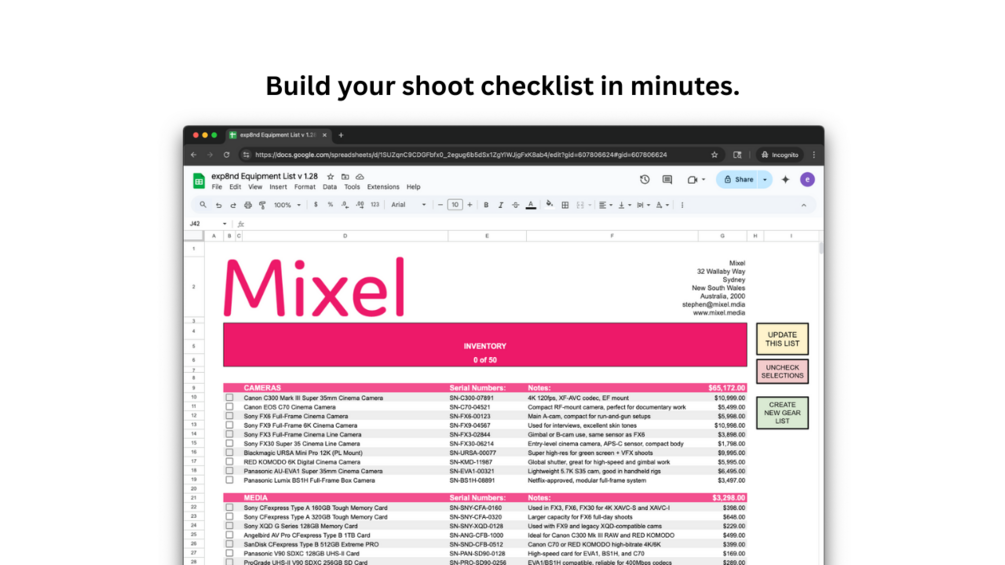Open the Arial font dropdown
1005x565 pixels.
[x=408, y=205]
